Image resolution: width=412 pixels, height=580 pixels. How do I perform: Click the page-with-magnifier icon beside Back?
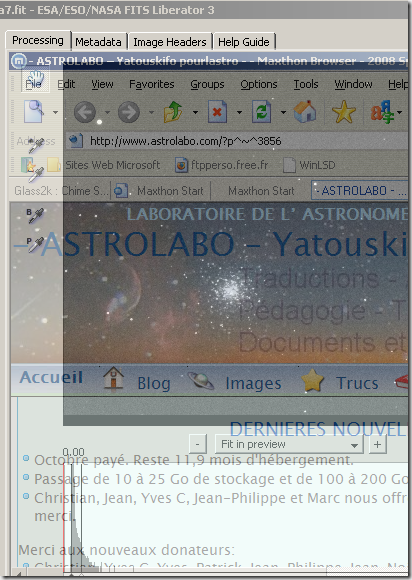pos(34,111)
